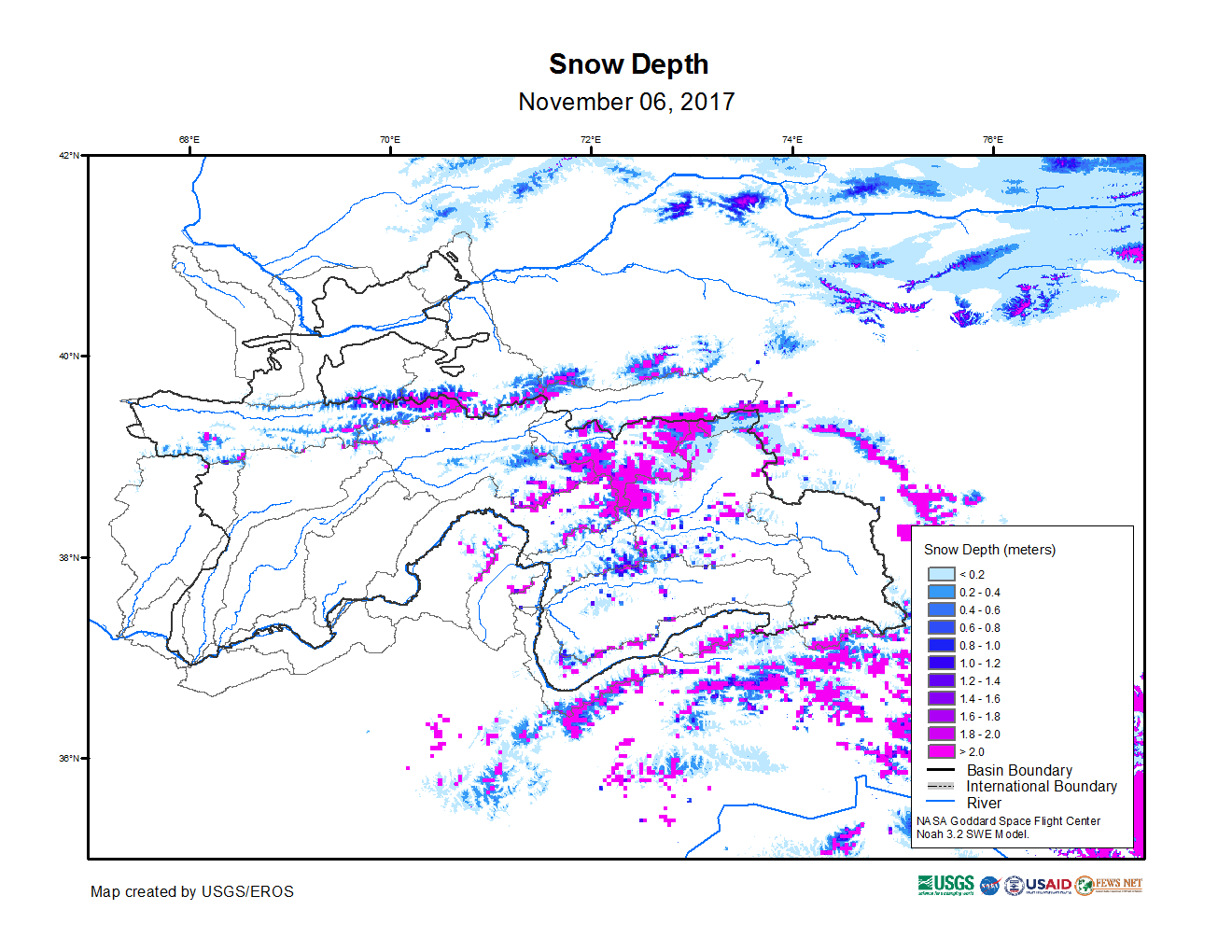
Task: Click the 'Snow Depth (meters)' legend heading
Action: tap(989, 550)
